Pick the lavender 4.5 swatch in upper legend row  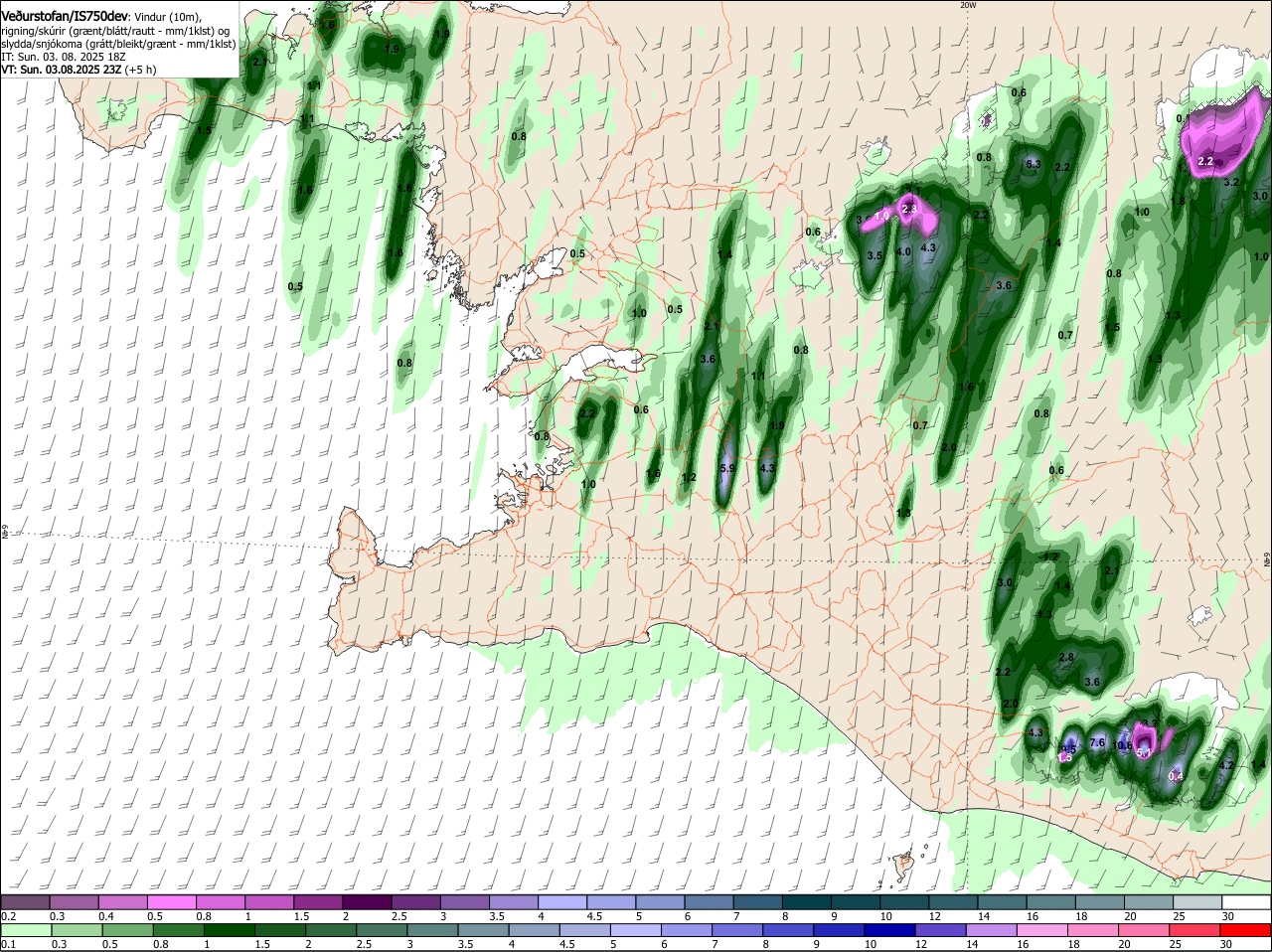pos(612,902)
